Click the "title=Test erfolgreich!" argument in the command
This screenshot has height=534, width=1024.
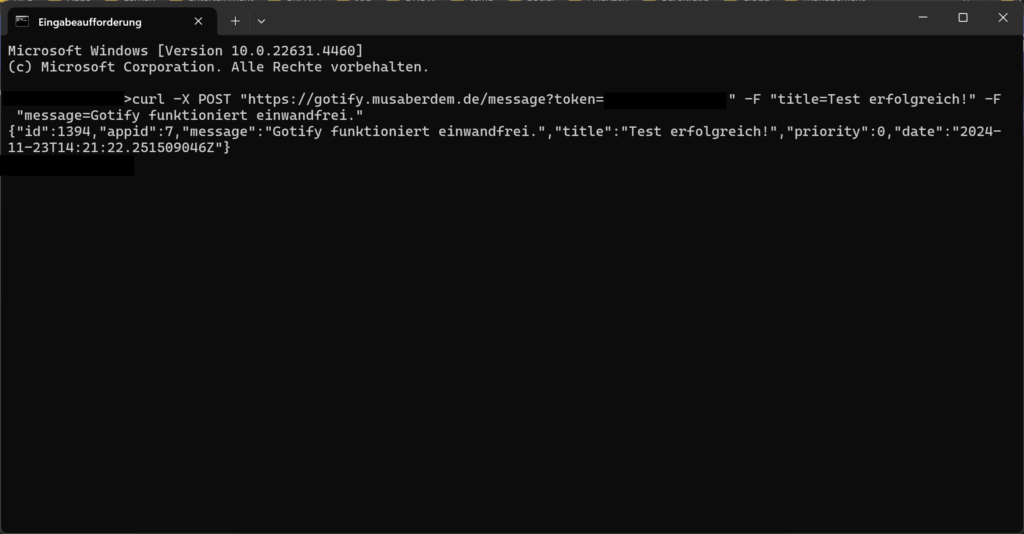tap(872, 99)
